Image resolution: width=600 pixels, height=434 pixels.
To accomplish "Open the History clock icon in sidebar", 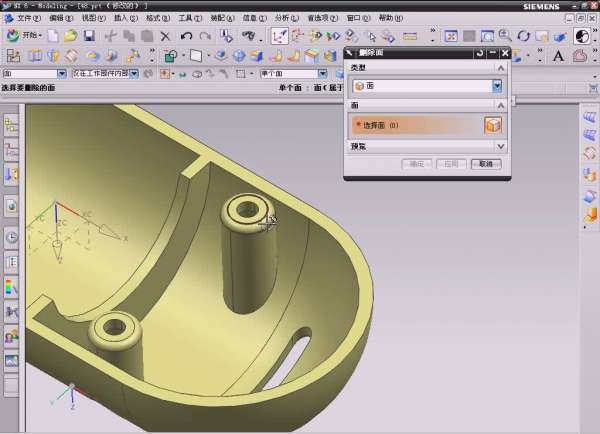I will pos(11,237).
